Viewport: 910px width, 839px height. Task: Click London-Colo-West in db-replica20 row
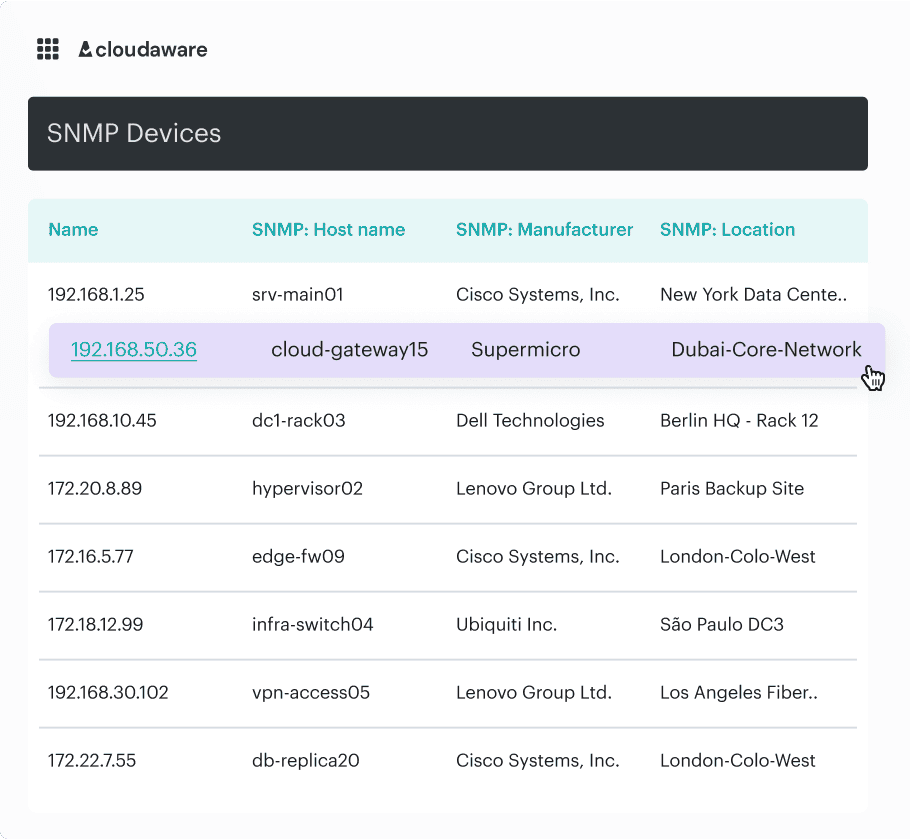click(x=738, y=761)
